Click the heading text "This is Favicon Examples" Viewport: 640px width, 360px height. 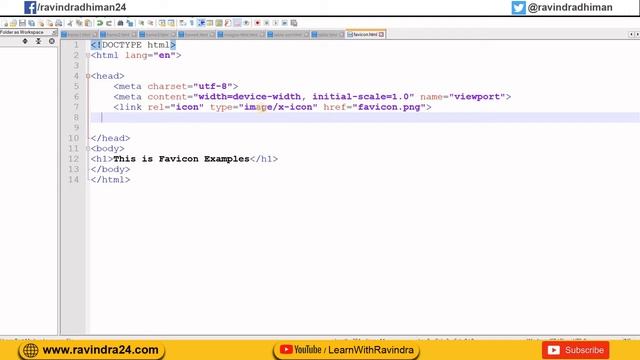coord(181,159)
